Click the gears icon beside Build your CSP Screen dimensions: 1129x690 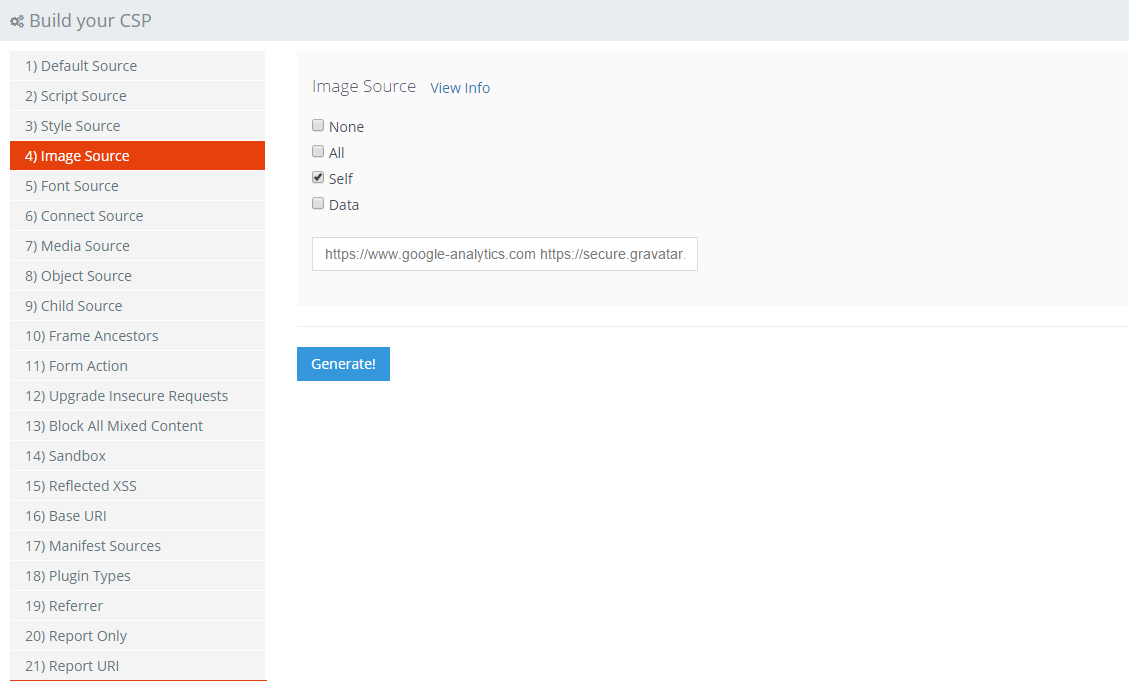tap(17, 21)
